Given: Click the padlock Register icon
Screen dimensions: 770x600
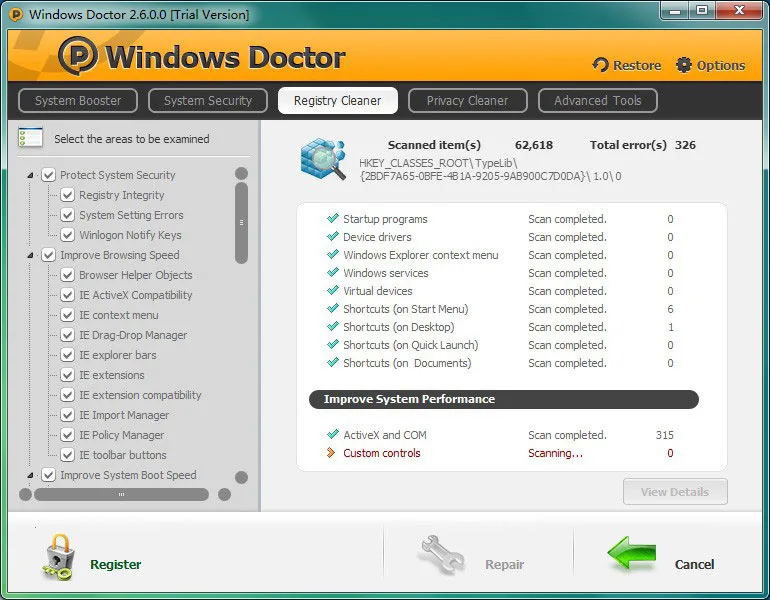Looking at the screenshot, I should 58,557.
